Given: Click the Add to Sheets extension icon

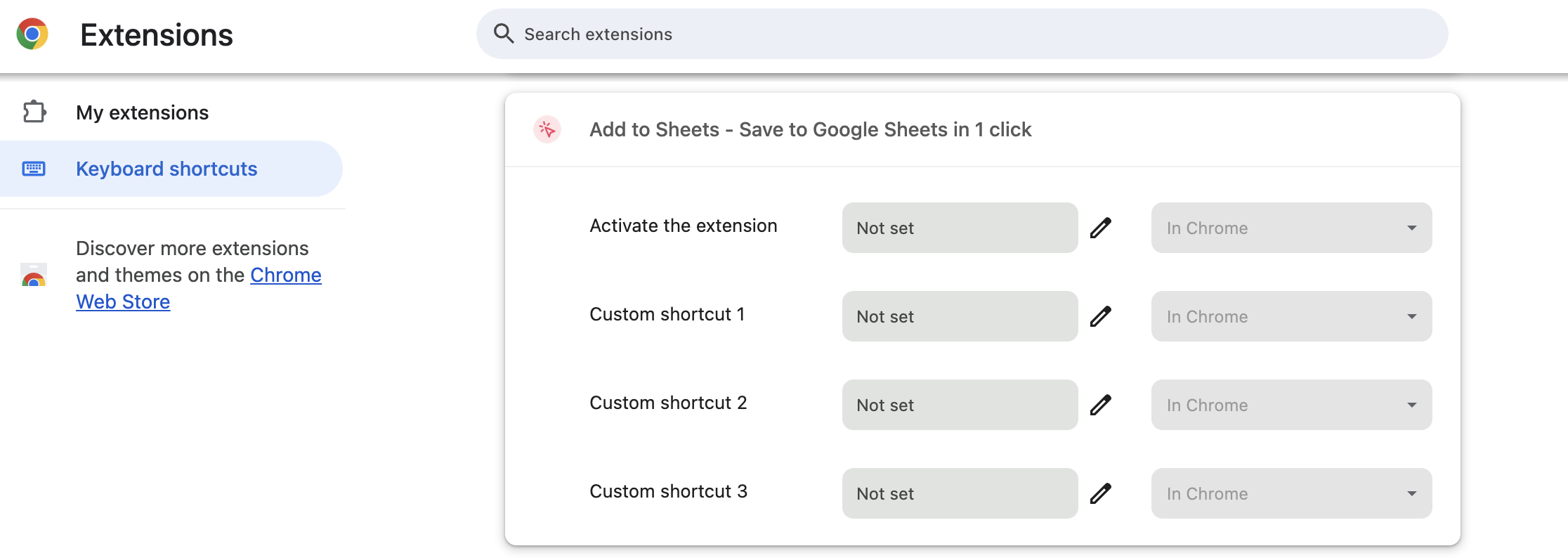Looking at the screenshot, I should tap(547, 129).
